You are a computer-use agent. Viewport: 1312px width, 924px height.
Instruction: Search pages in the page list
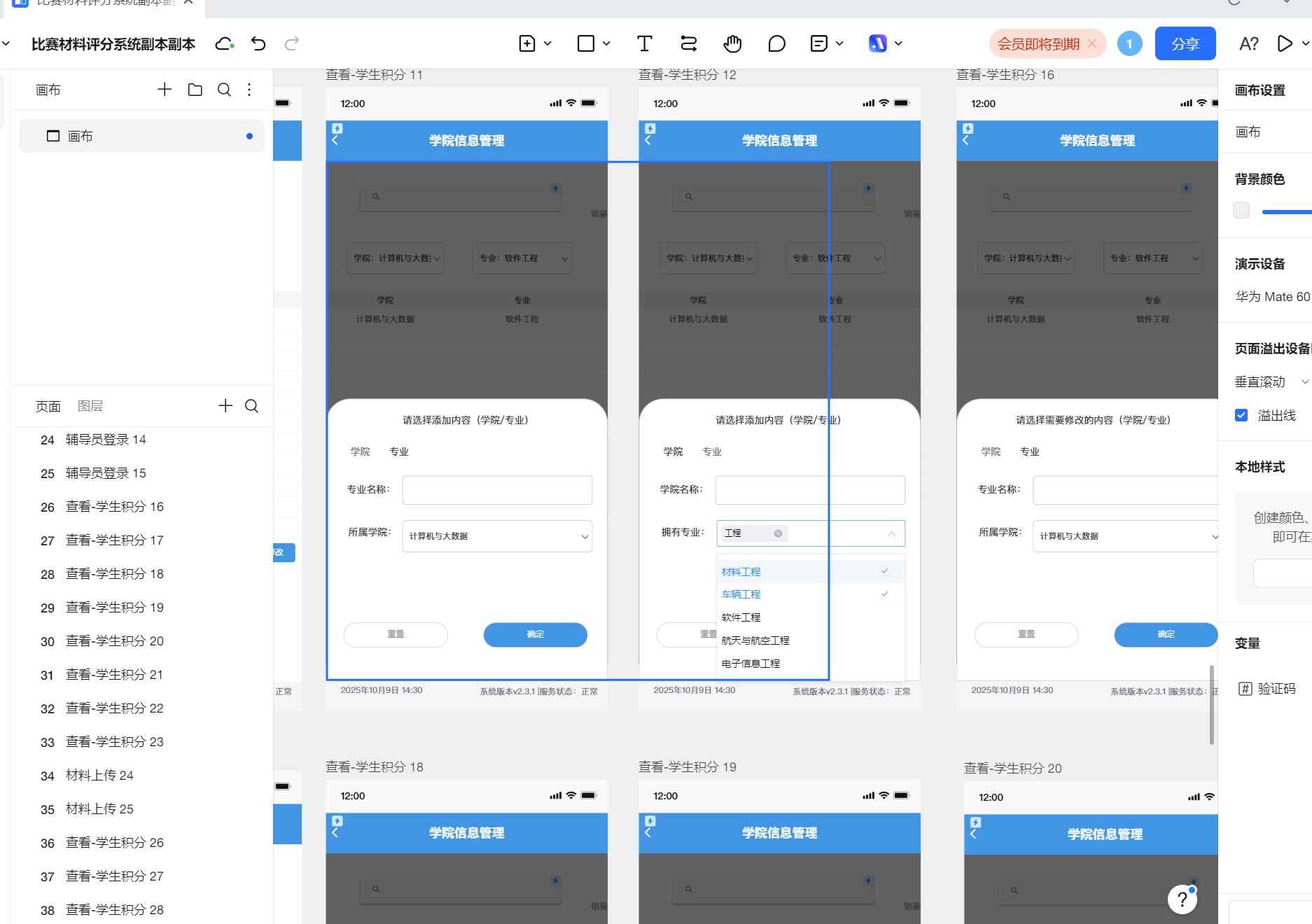(x=252, y=406)
